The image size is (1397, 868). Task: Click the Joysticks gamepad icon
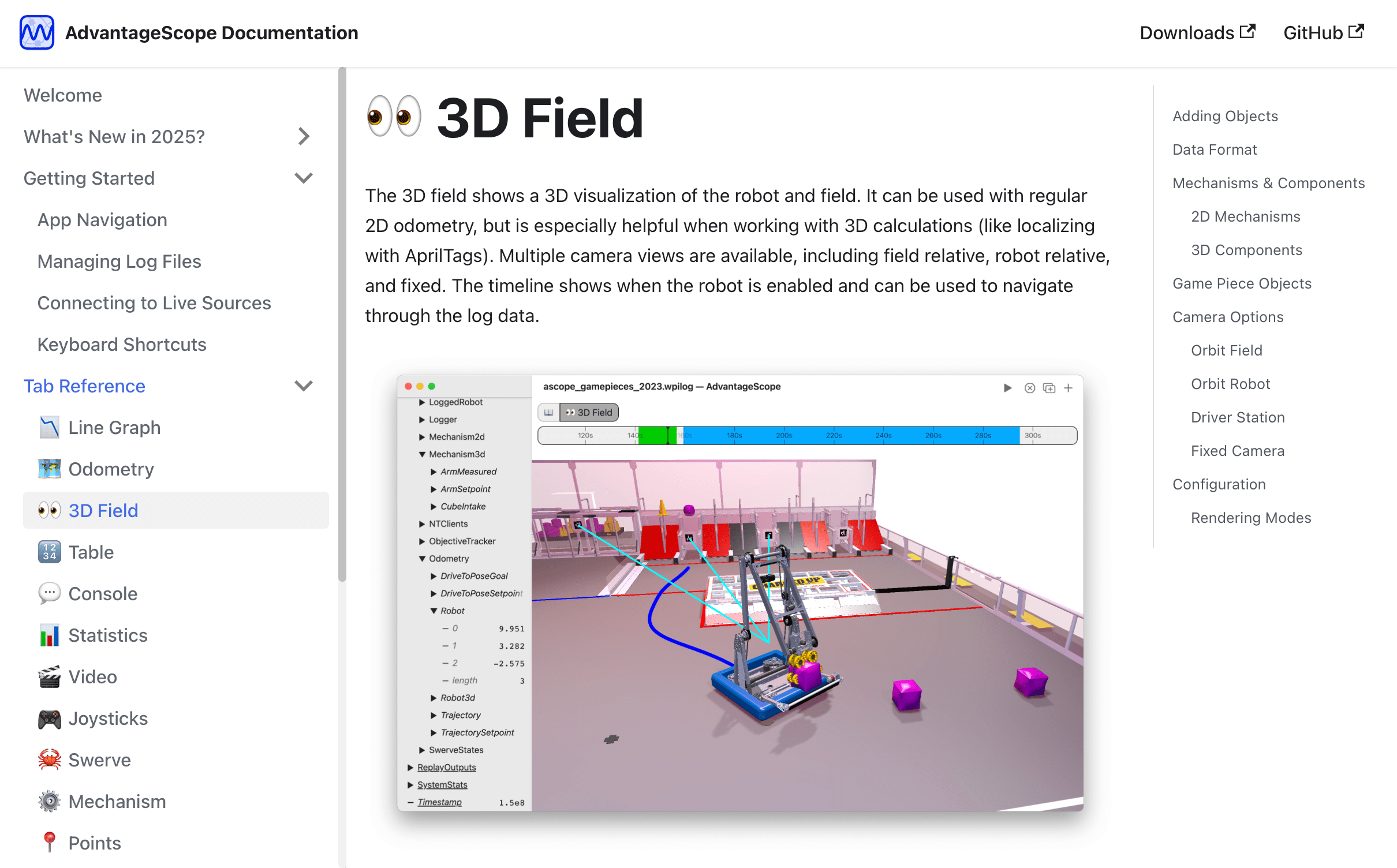click(x=49, y=719)
